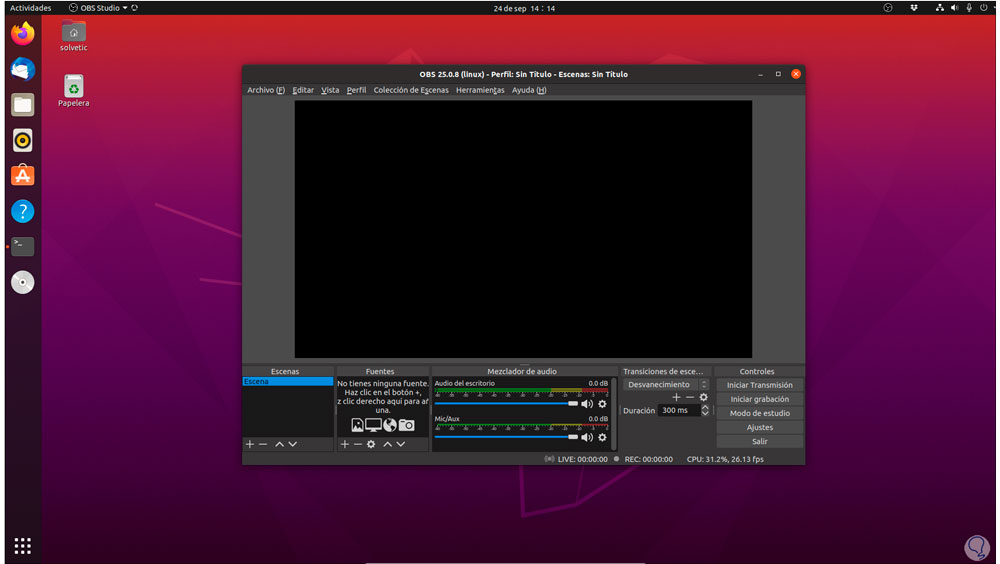Screen dimensions: 1000x564
Task: Click the Duración spinner arrows
Action: click(x=705, y=410)
